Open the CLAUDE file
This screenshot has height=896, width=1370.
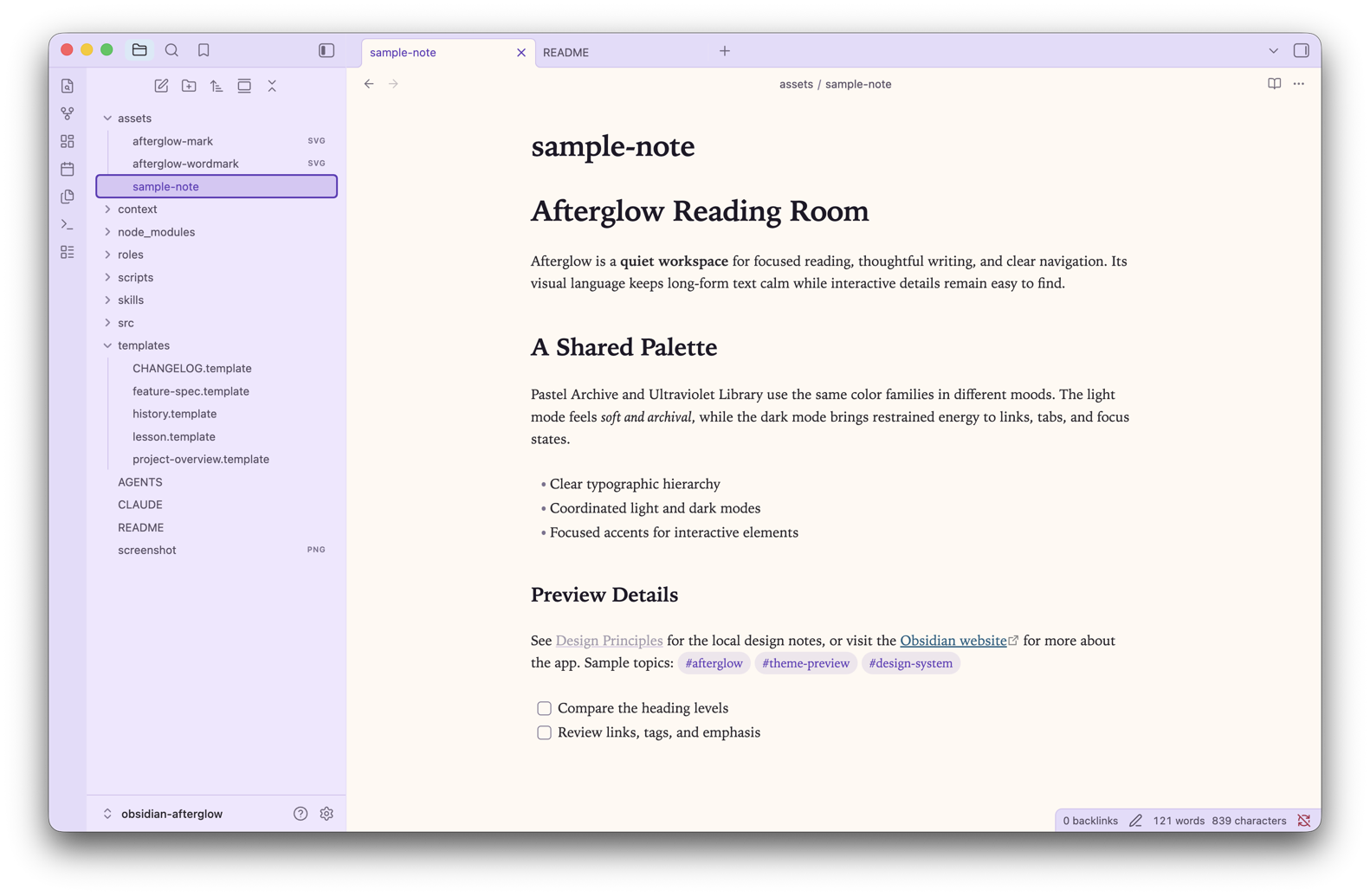click(x=216, y=505)
